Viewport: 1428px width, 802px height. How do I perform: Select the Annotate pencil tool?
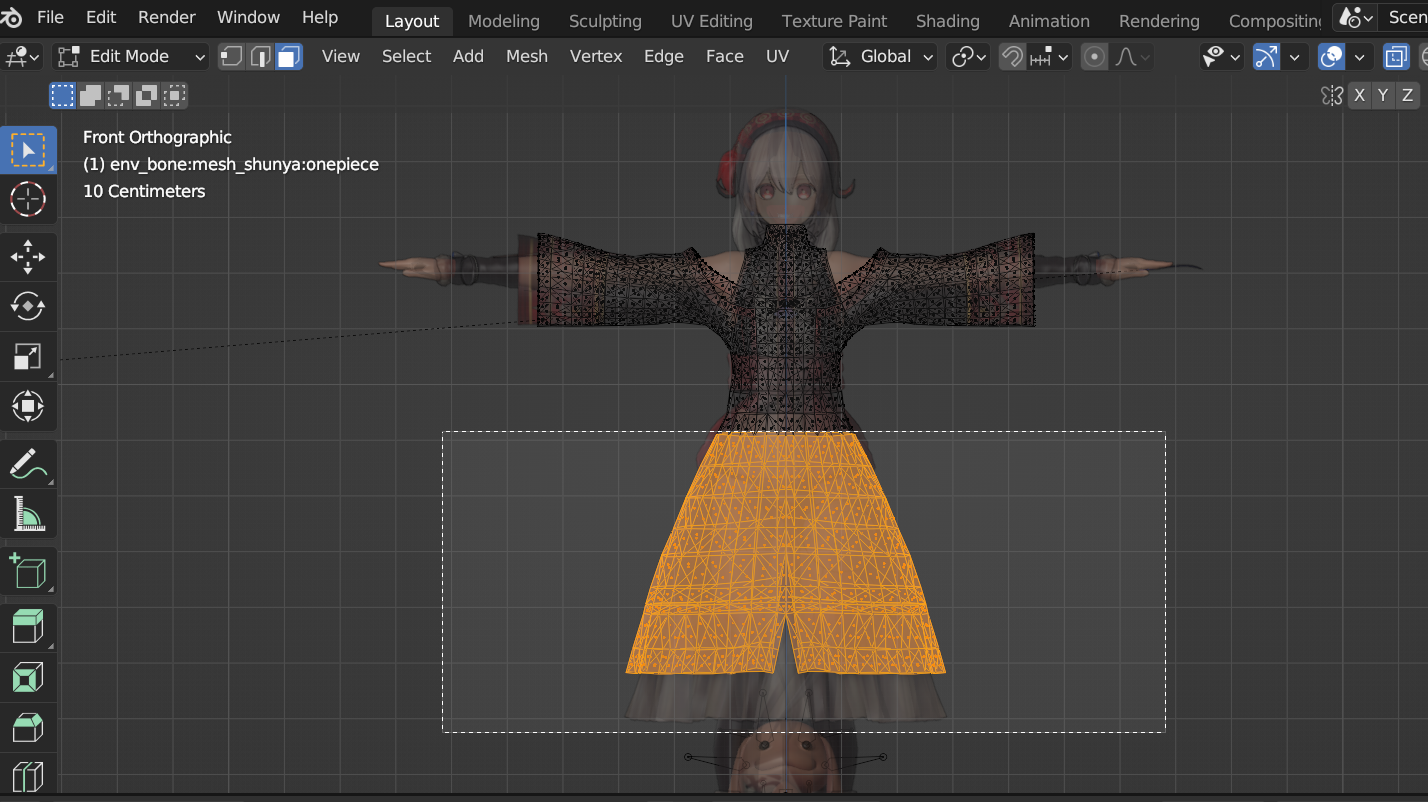click(28, 463)
